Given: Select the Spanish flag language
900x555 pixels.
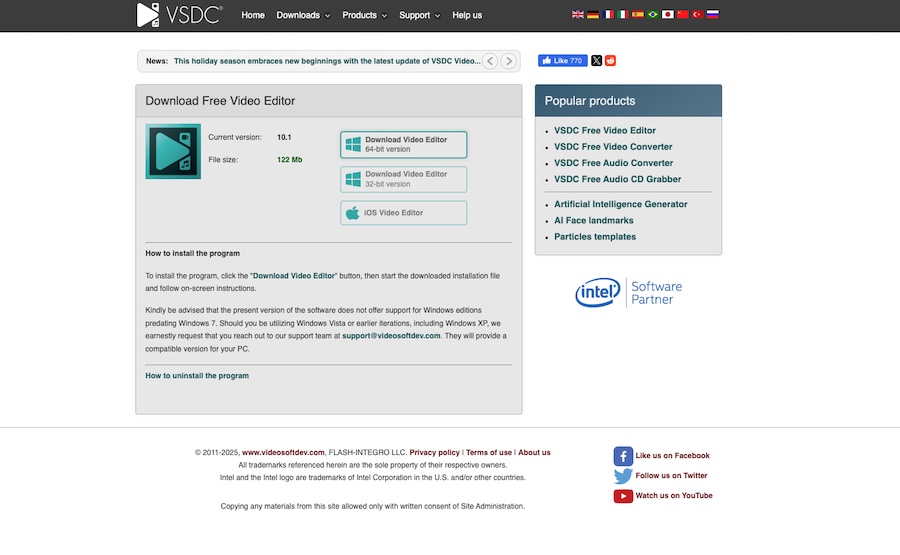Looking at the screenshot, I should point(638,14).
